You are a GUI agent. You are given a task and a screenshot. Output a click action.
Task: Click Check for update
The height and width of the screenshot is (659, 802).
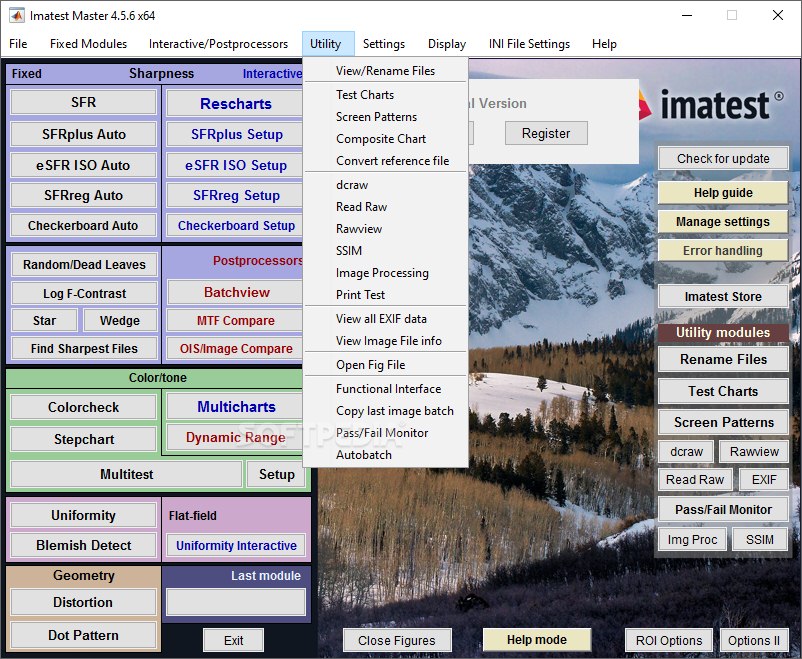(723, 159)
